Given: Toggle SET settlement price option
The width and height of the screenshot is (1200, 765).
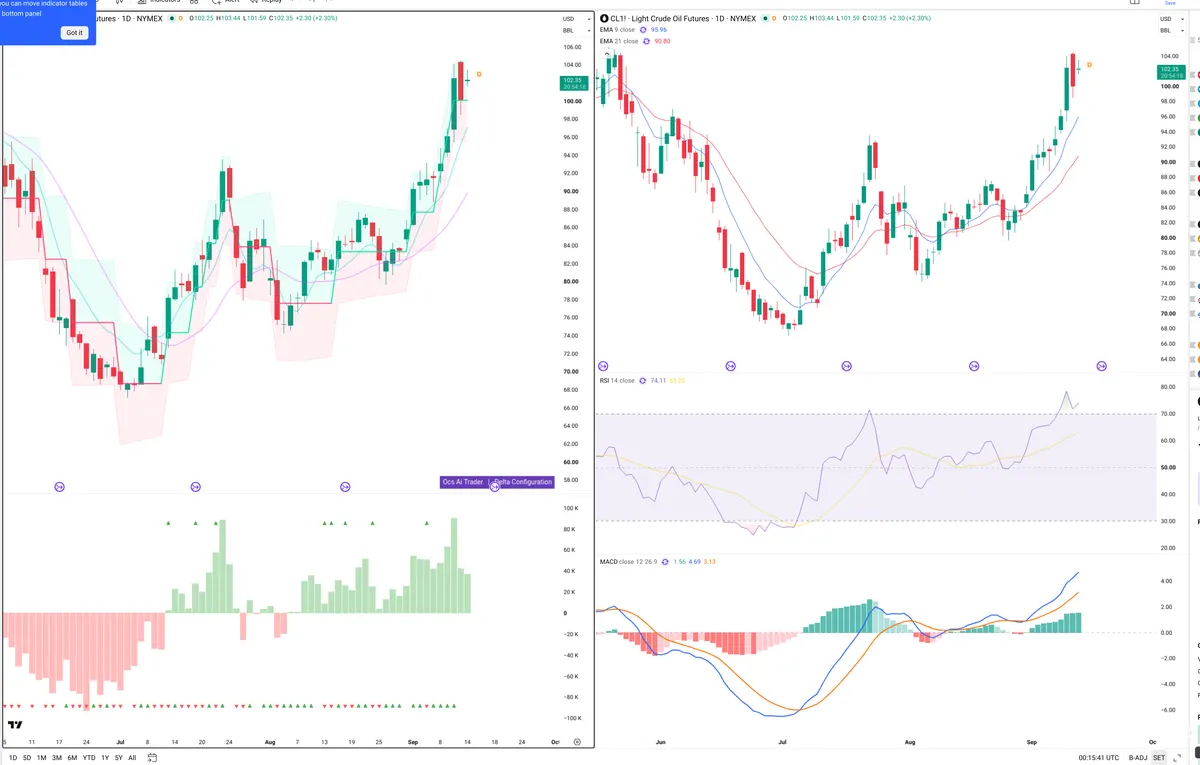Looking at the screenshot, I should (1159, 758).
